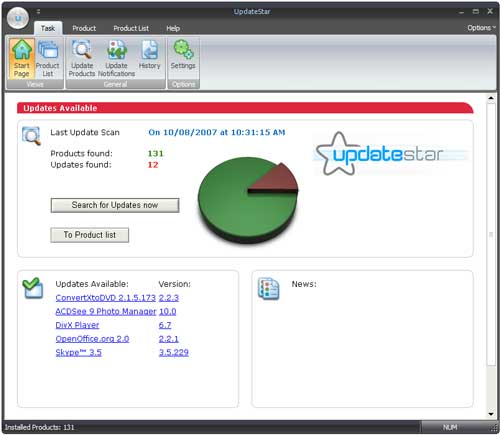Click the Updates found value 12
Screen dimensions: 500x435
pos(153,165)
